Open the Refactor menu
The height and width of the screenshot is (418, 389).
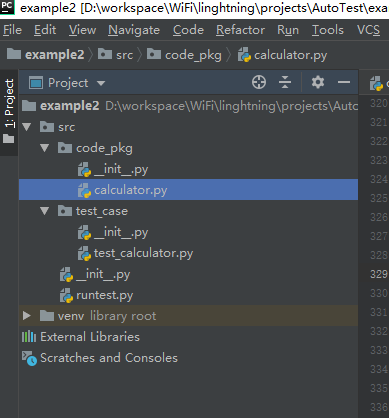click(240, 30)
